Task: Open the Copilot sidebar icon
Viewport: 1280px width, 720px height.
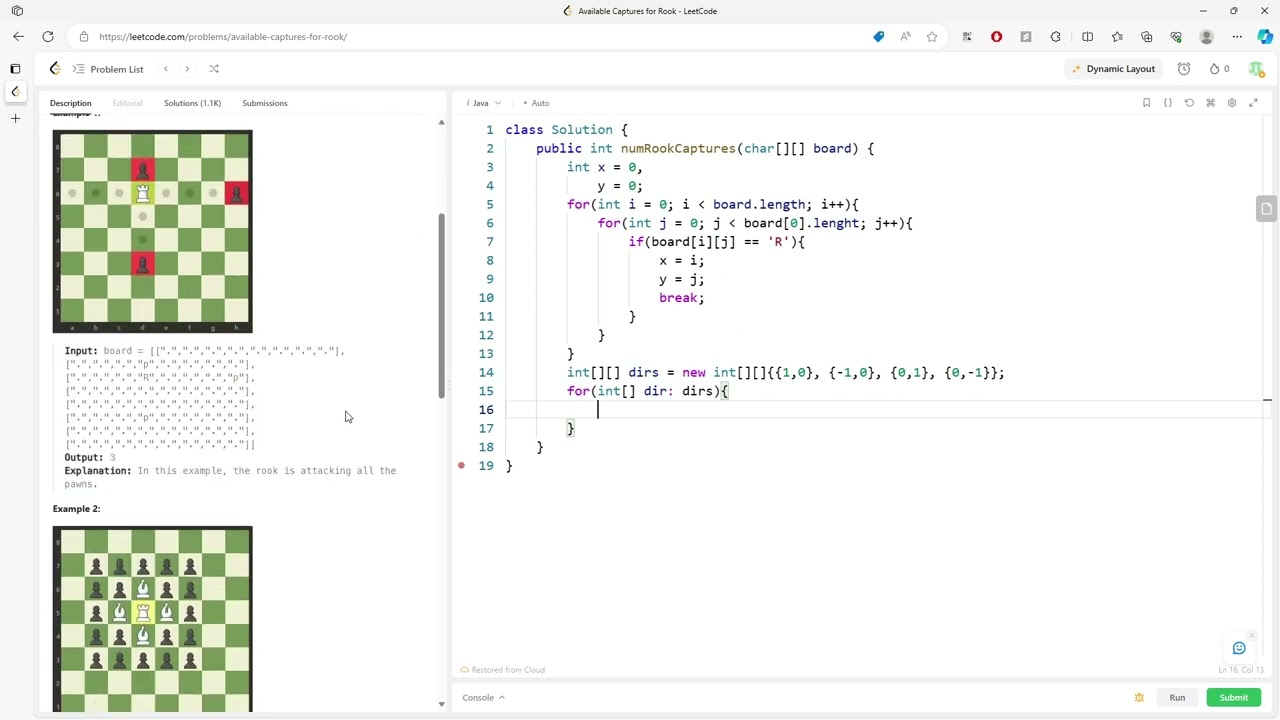Action: (x=1266, y=37)
